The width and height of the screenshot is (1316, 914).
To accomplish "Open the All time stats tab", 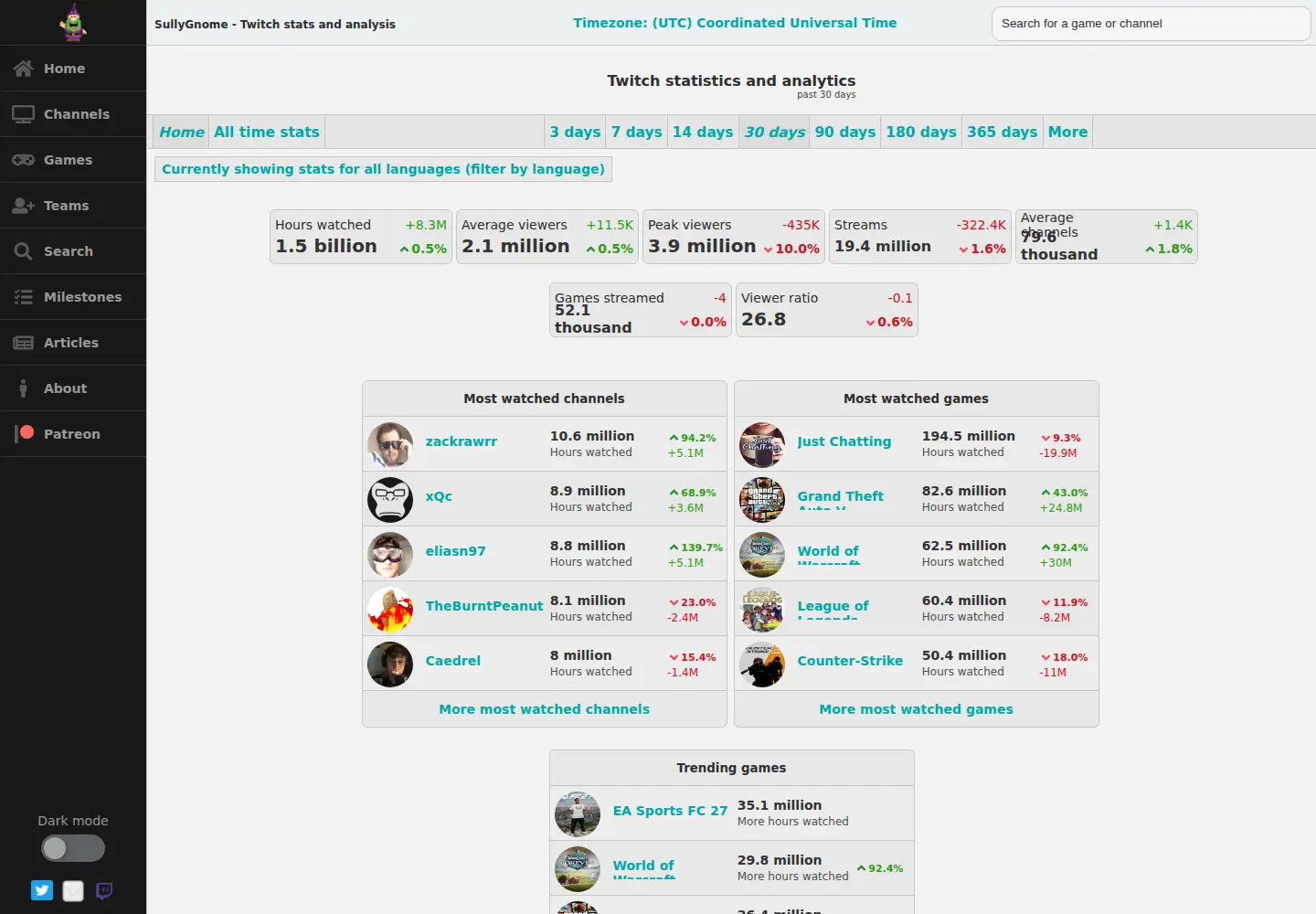I will click(x=267, y=132).
